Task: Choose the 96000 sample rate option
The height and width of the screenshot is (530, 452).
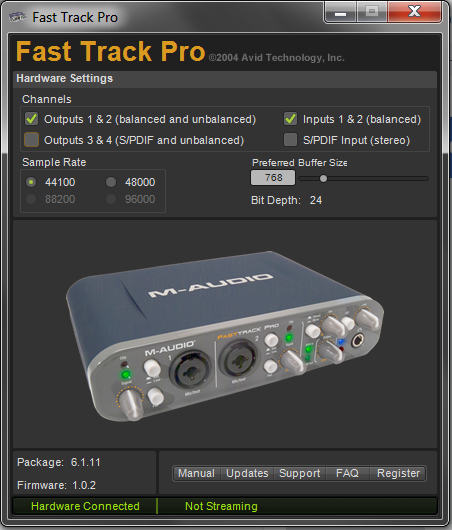Action: pyautogui.click(x=111, y=199)
